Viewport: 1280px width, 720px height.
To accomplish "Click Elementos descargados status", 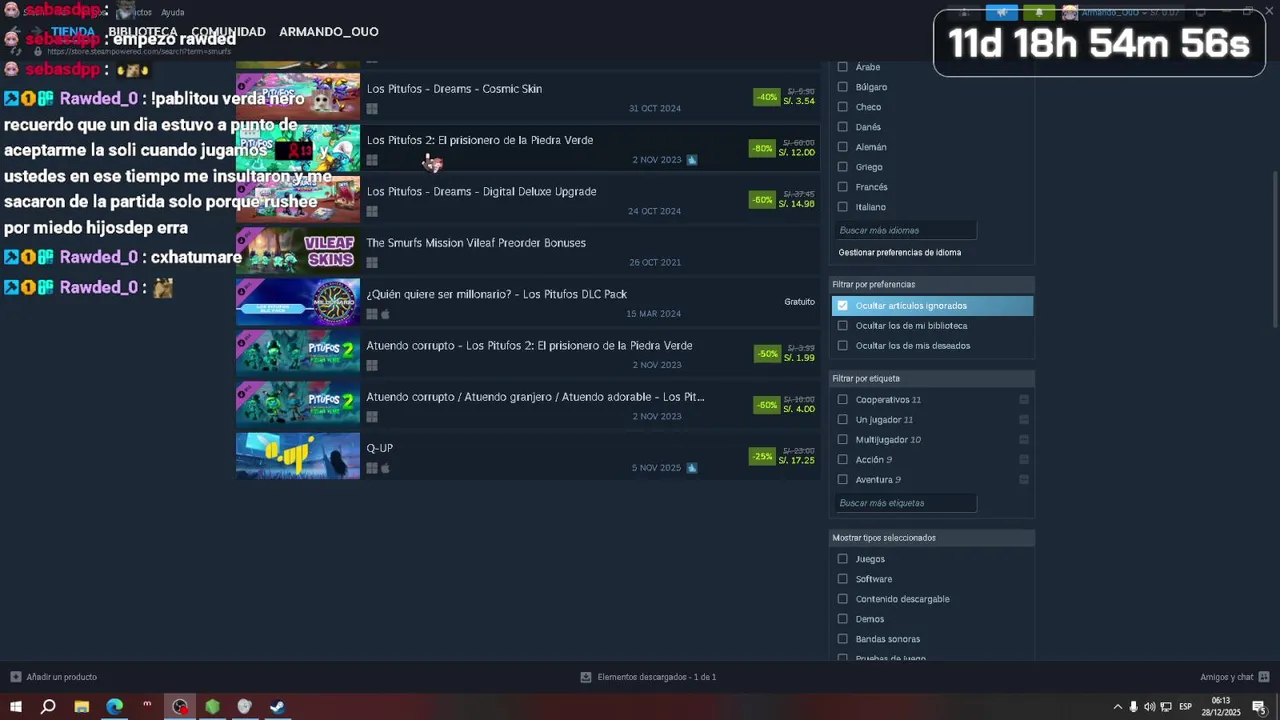I will pyautogui.click(x=648, y=677).
